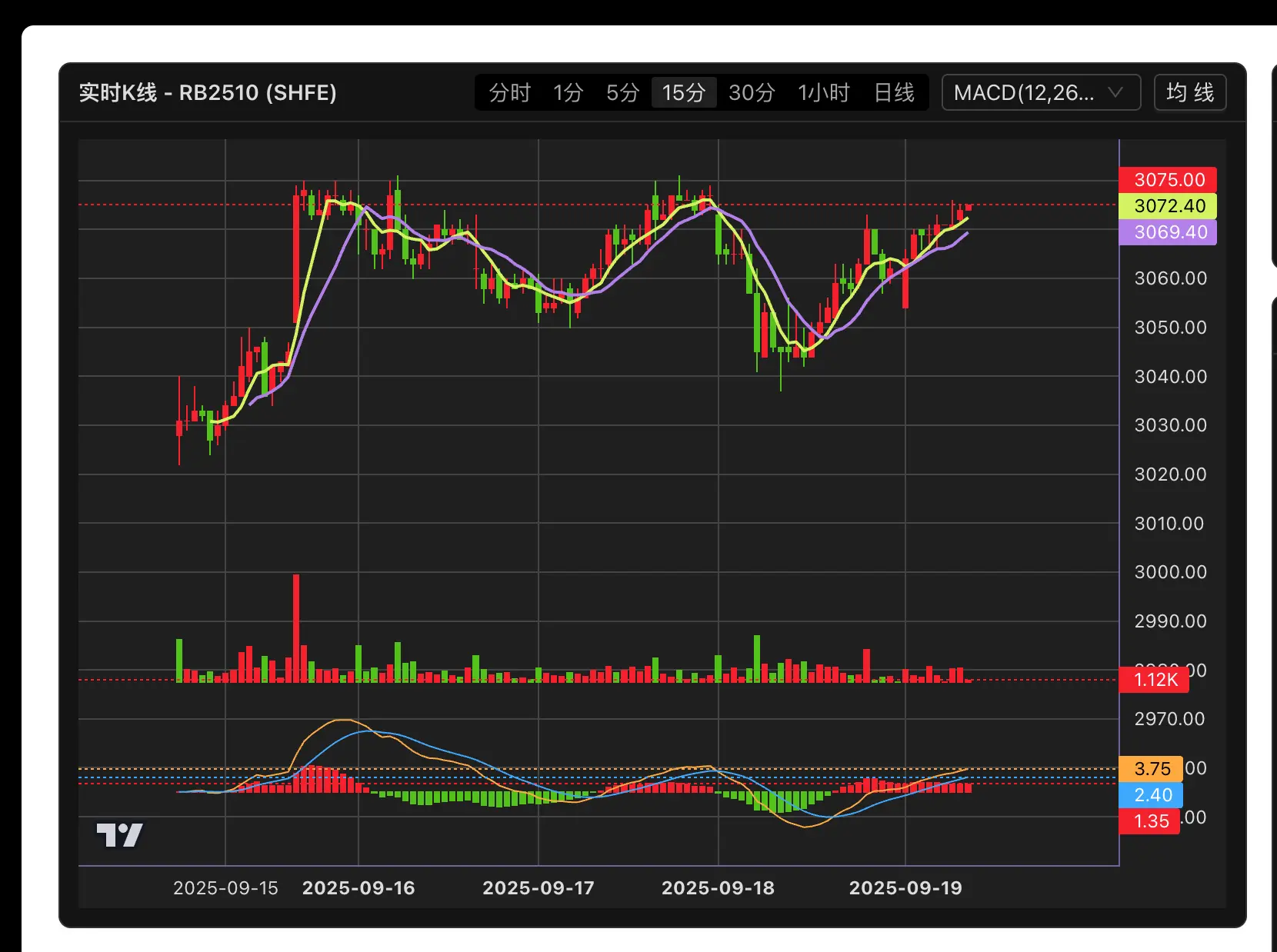This screenshot has height=952, width=1277.
Task: Click the red 3075.00 last price label
Action: (1168, 180)
